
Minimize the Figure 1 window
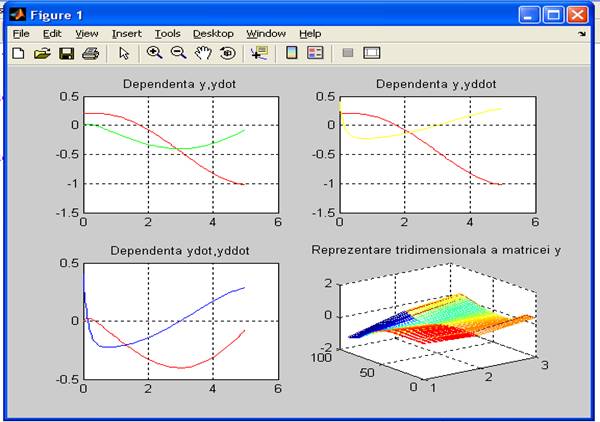click(x=529, y=15)
